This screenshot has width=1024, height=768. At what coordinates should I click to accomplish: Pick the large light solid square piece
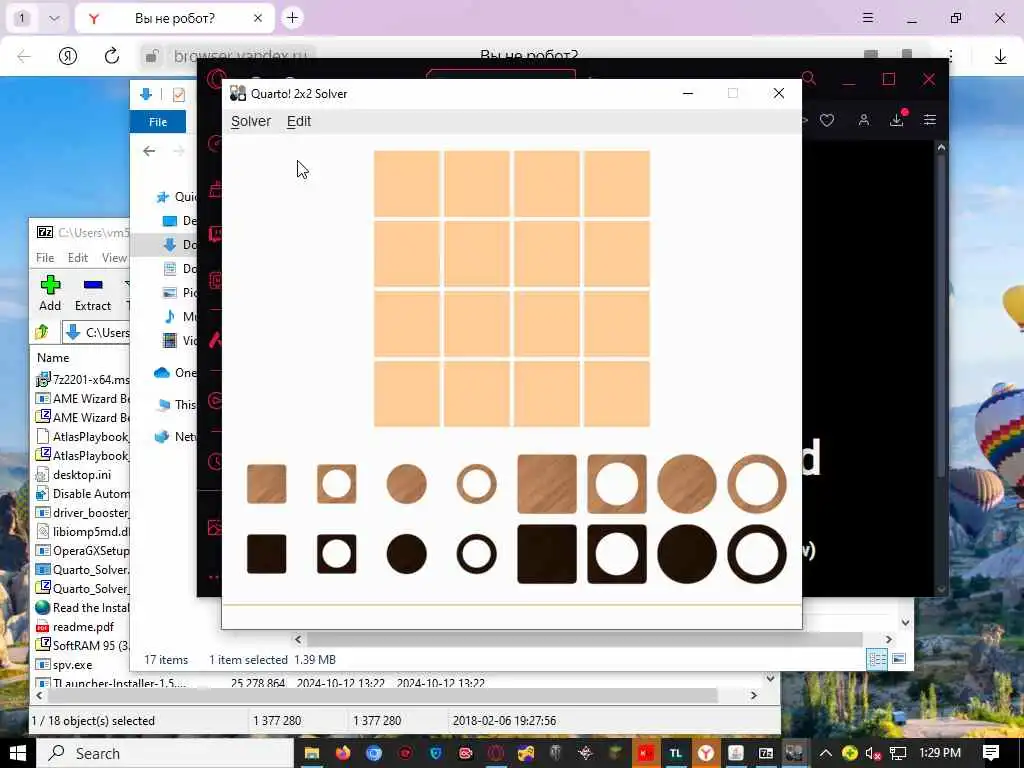[x=547, y=484]
